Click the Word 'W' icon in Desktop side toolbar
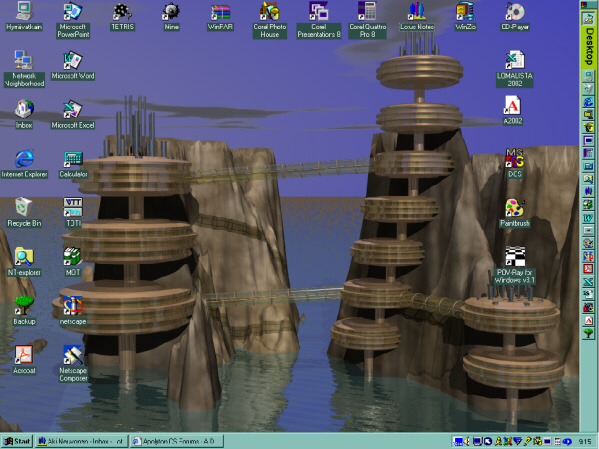This screenshot has width=599, height=449. 588,218
